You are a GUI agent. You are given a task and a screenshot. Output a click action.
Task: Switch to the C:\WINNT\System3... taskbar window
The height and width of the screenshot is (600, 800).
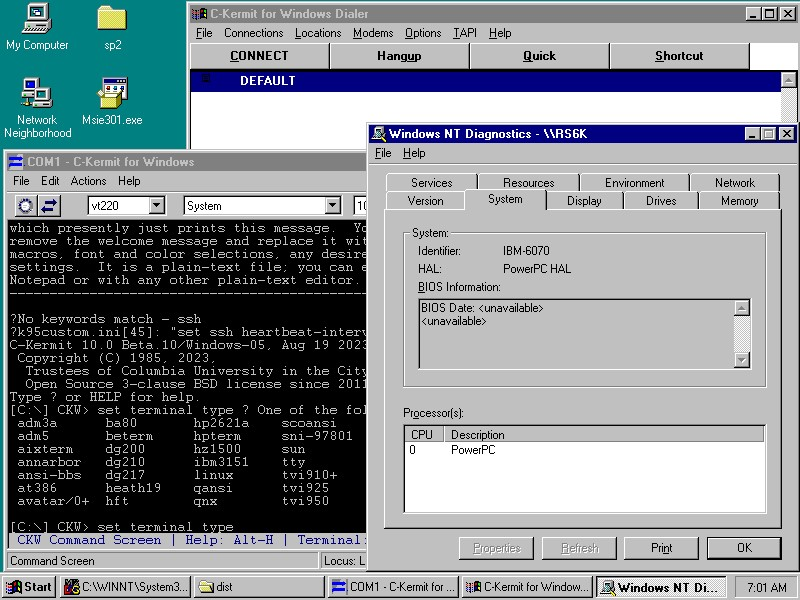coord(126,587)
